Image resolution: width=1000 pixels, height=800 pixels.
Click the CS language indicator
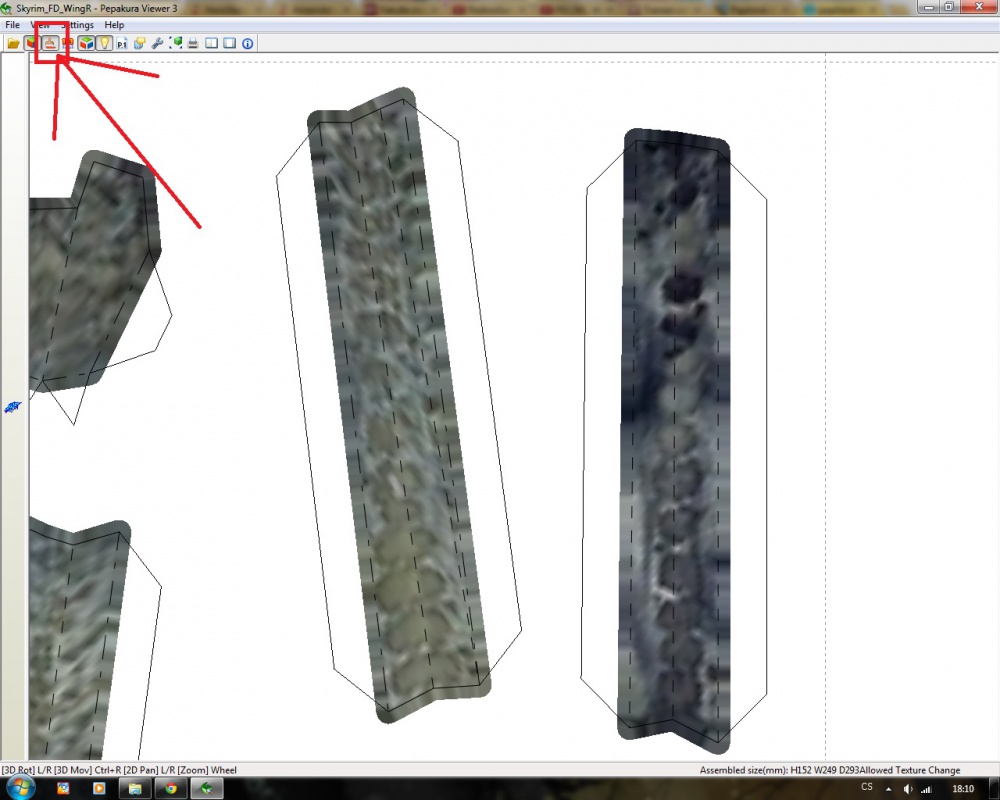tap(867, 787)
